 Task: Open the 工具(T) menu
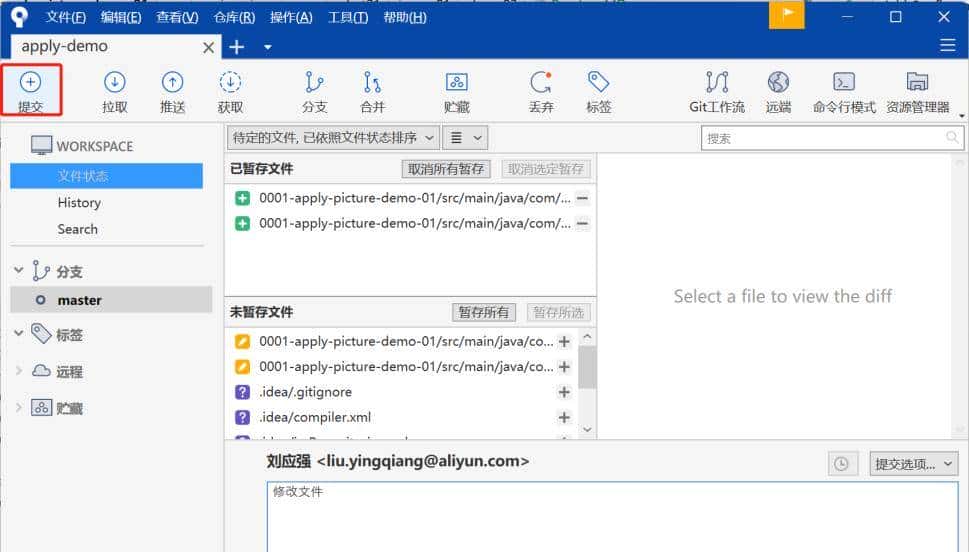click(x=348, y=17)
